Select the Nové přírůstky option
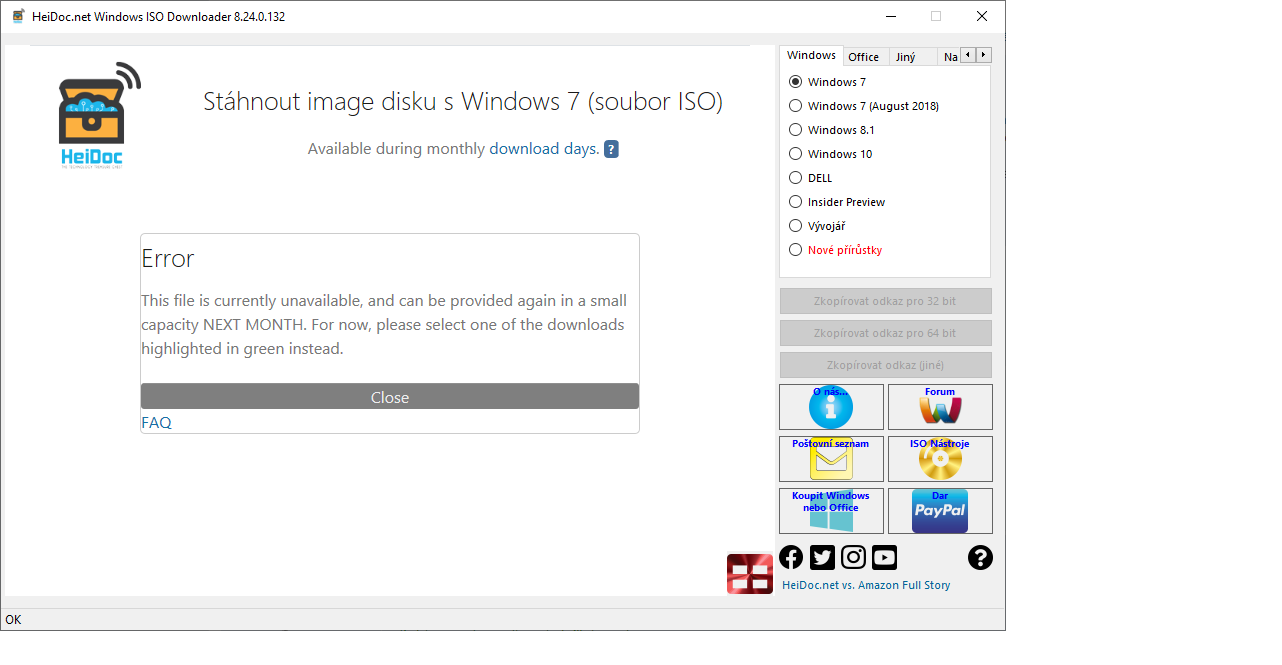 click(x=836, y=250)
